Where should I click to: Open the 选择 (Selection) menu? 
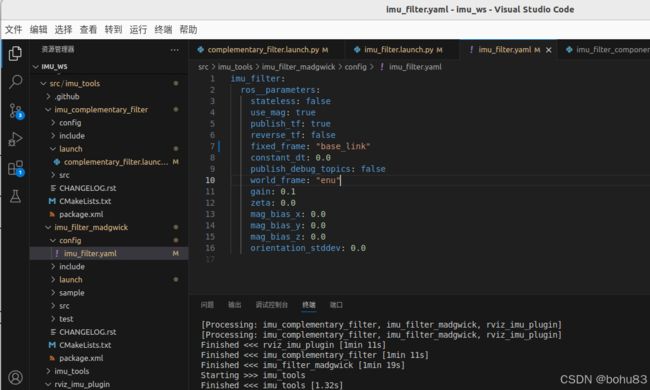click(63, 29)
